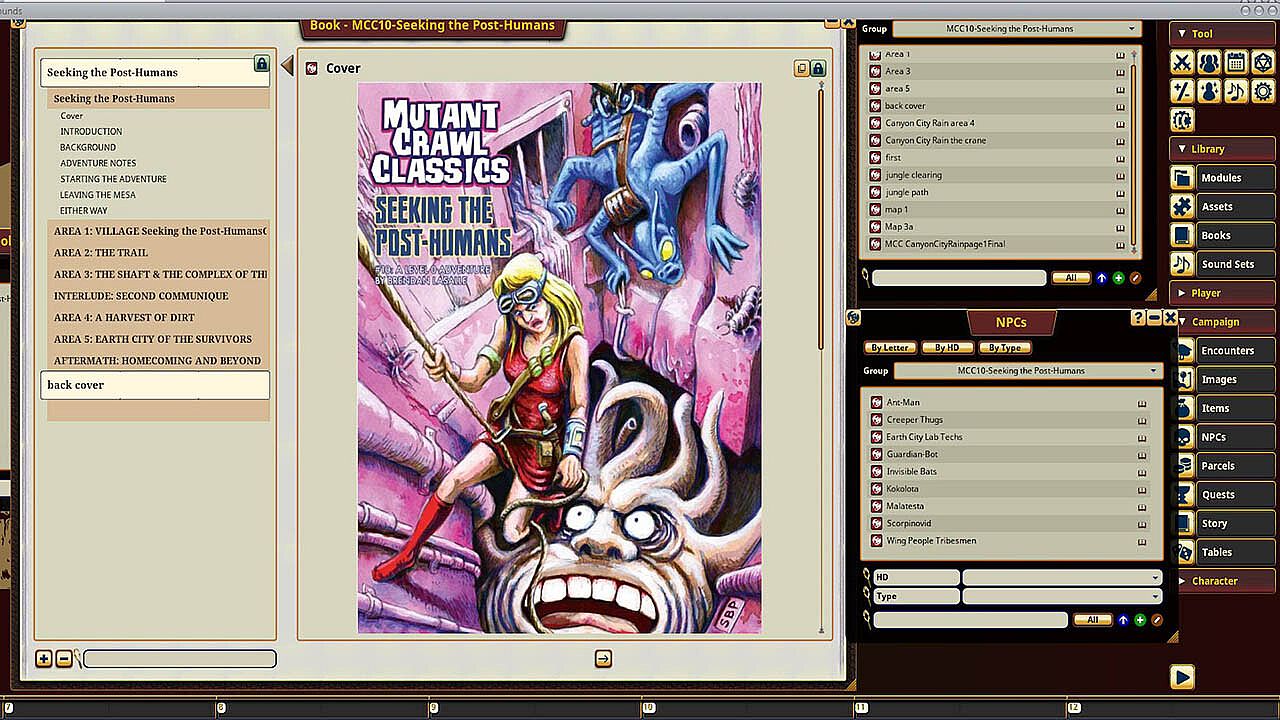Toggle brown edit mode in NPCs list
The image size is (1280, 720).
[x=1156, y=620]
